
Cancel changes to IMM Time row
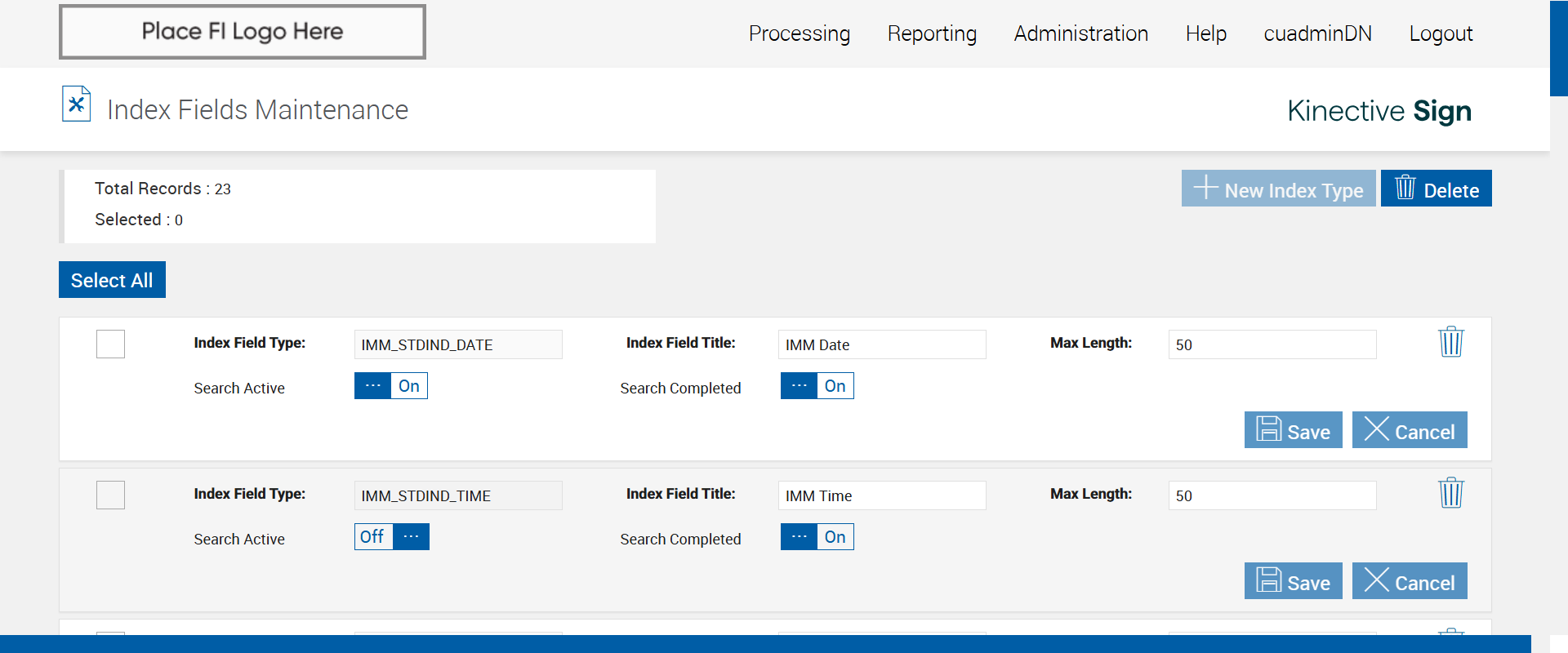1409,581
